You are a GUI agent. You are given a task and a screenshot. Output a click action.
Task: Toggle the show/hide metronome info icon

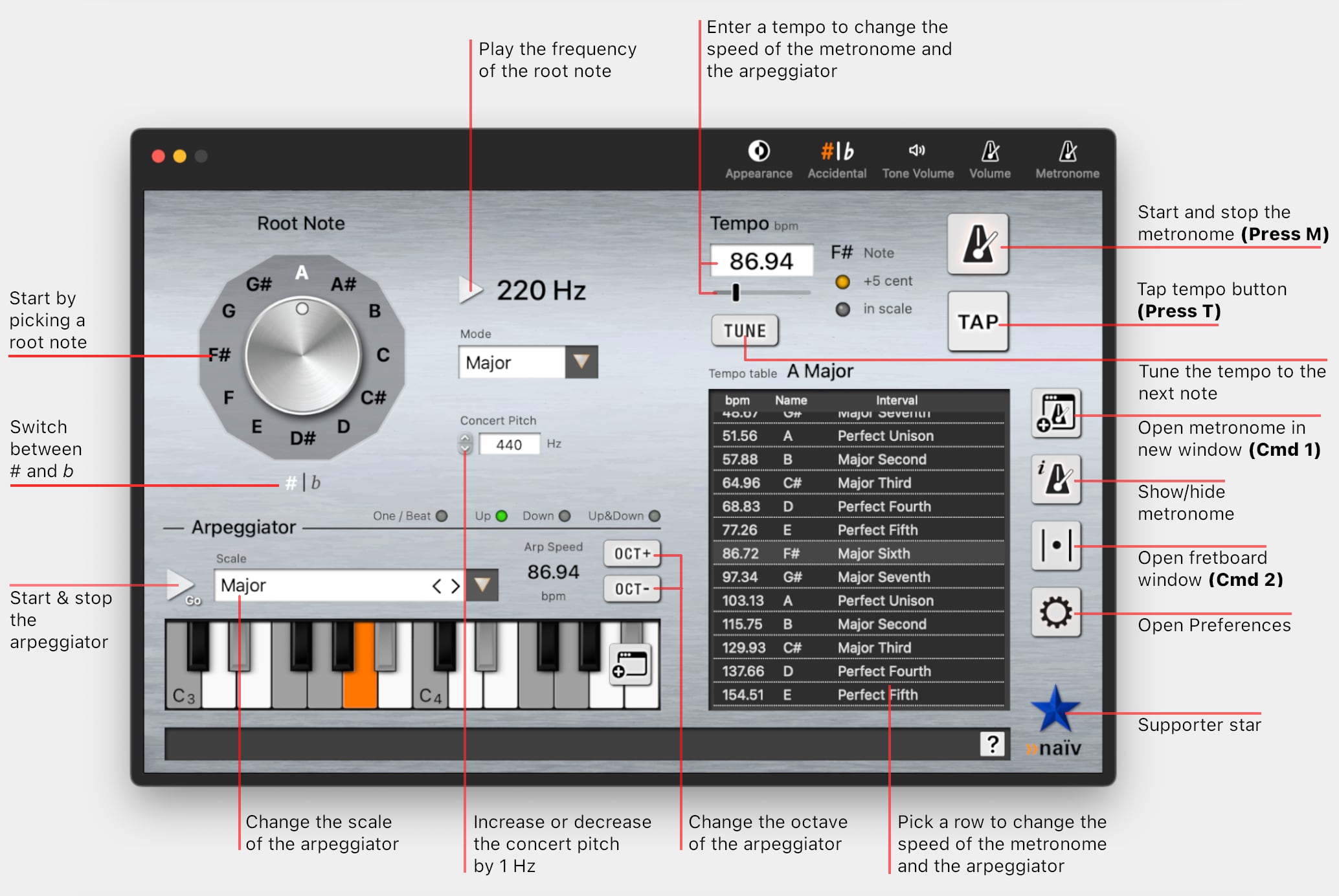pyautogui.click(x=1056, y=480)
